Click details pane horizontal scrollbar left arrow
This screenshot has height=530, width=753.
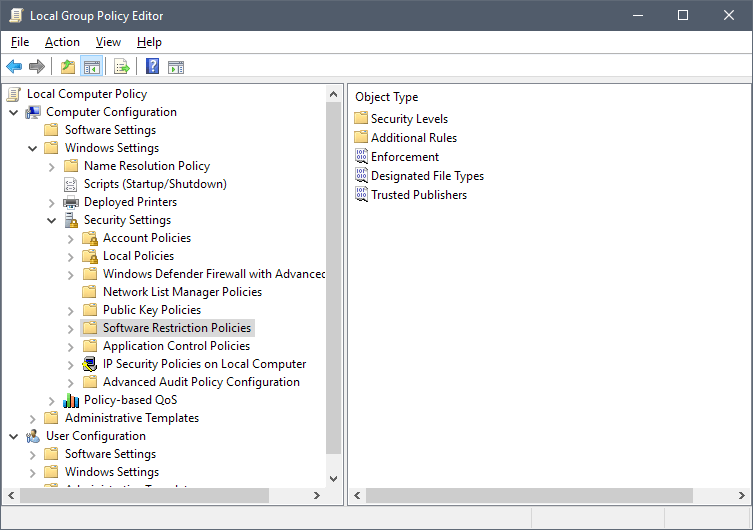(x=357, y=495)
